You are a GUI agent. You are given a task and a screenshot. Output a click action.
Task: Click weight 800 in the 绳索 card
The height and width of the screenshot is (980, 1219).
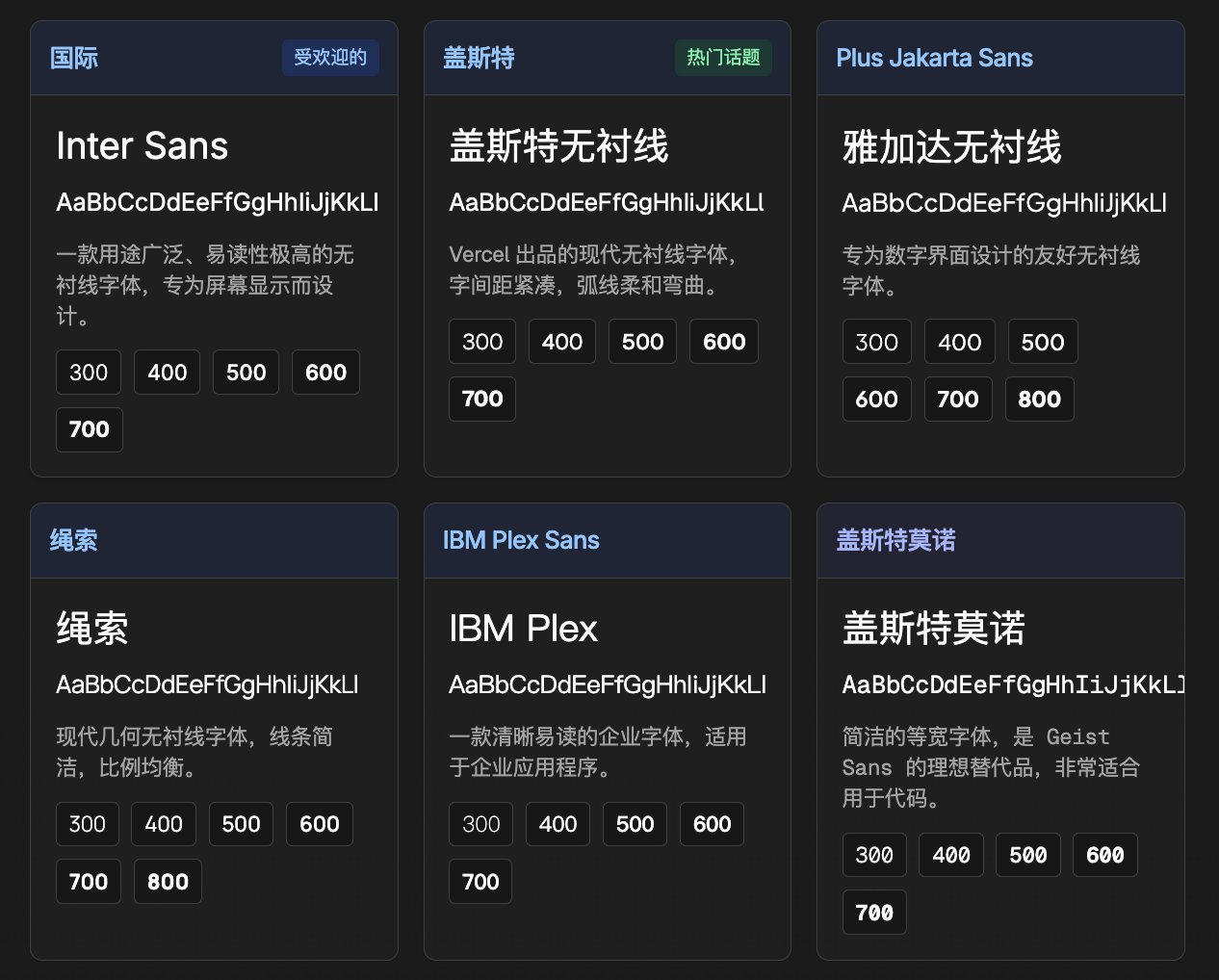click(x=168, y=882)
